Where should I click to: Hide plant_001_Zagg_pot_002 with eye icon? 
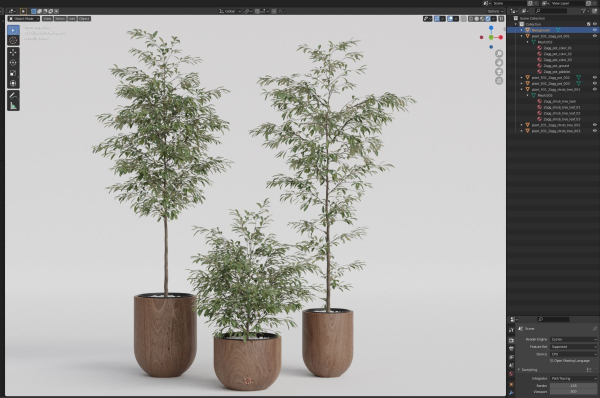coord(595,77)
